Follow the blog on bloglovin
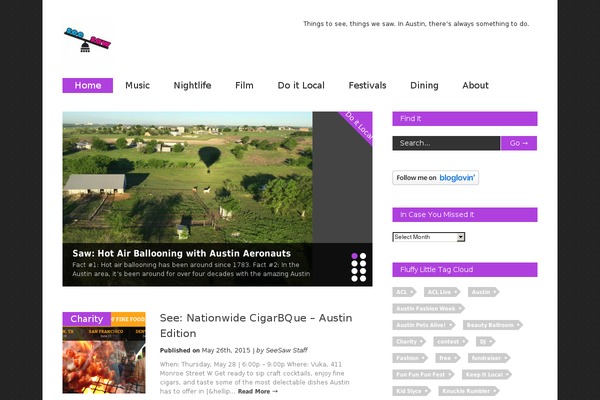 click(x=435, y=178)
